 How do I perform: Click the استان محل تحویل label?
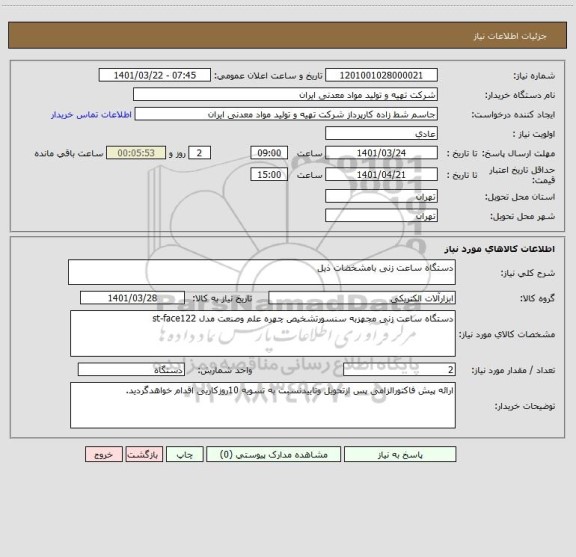coord(520,197)
